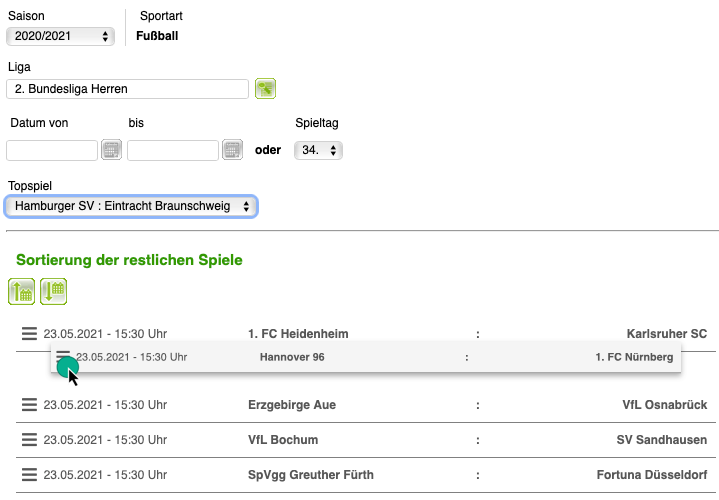This screenshot has width=719, height=500.
Task: Click the date of the VfL Bochum match
Action: (105, 439)
